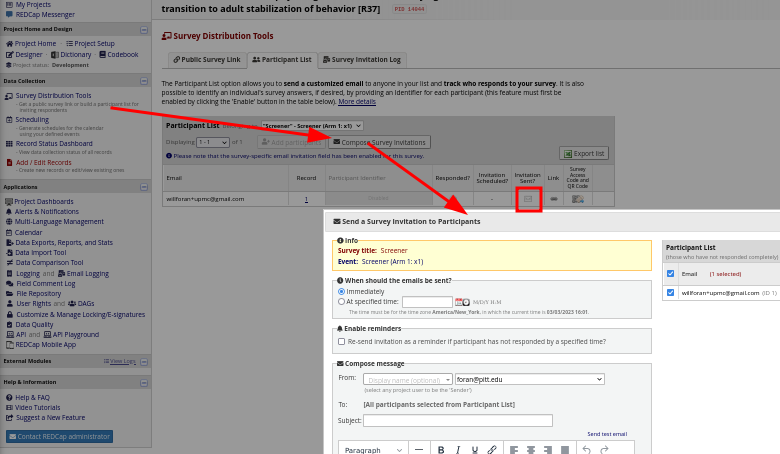Enable the re-send invitation reminder checkbox
This screenshot has height=454, width=780.
(342, 341)
